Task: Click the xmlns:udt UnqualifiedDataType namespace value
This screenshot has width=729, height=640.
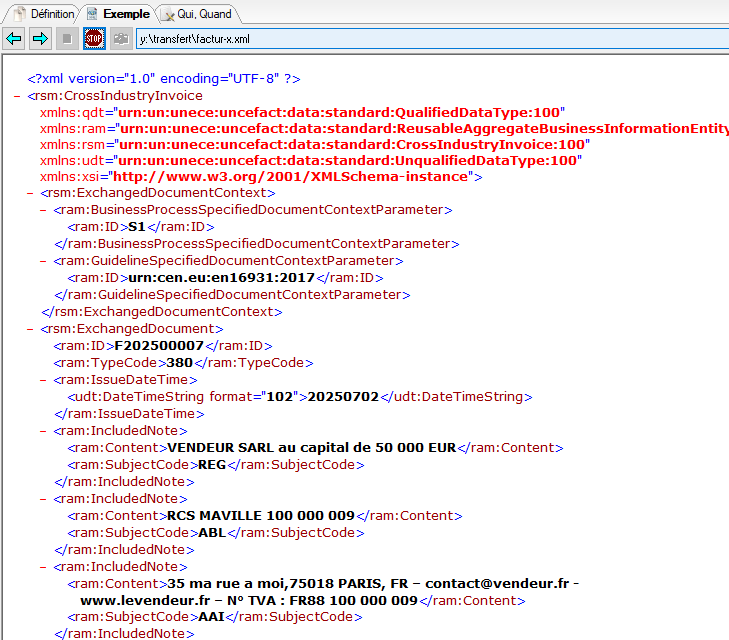Action: coord(347,161)
